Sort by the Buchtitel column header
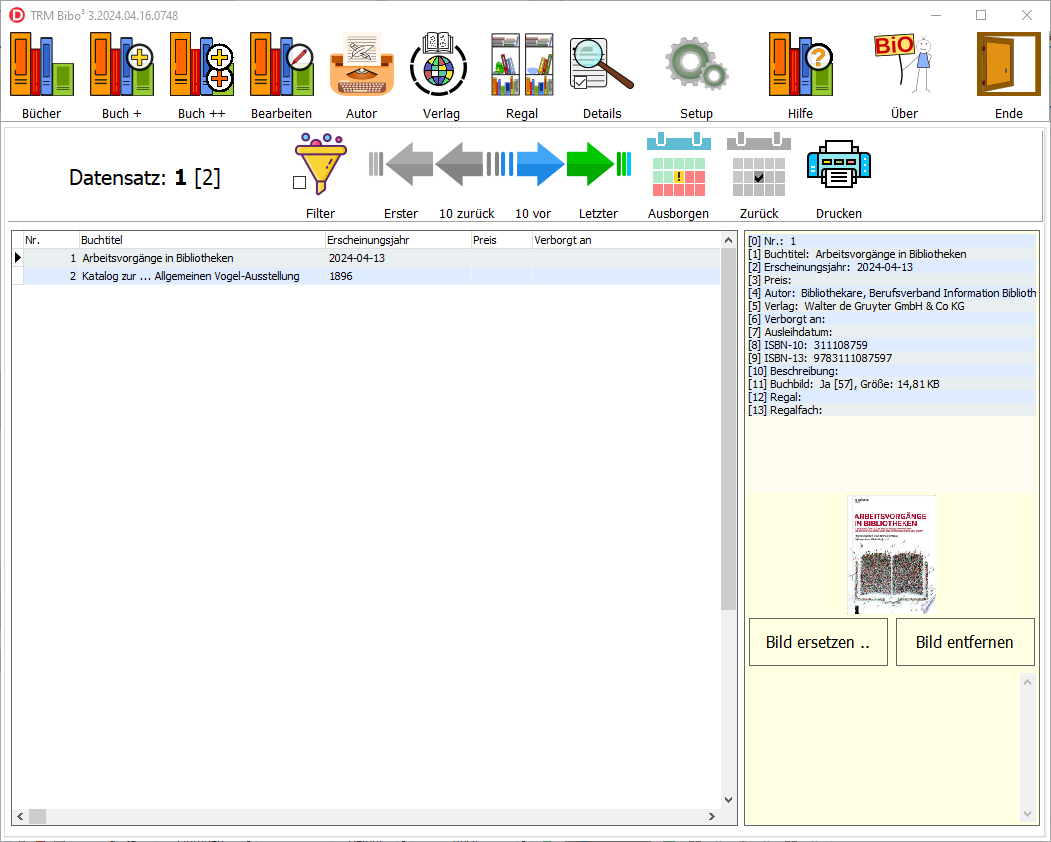 tap(201, 240)
